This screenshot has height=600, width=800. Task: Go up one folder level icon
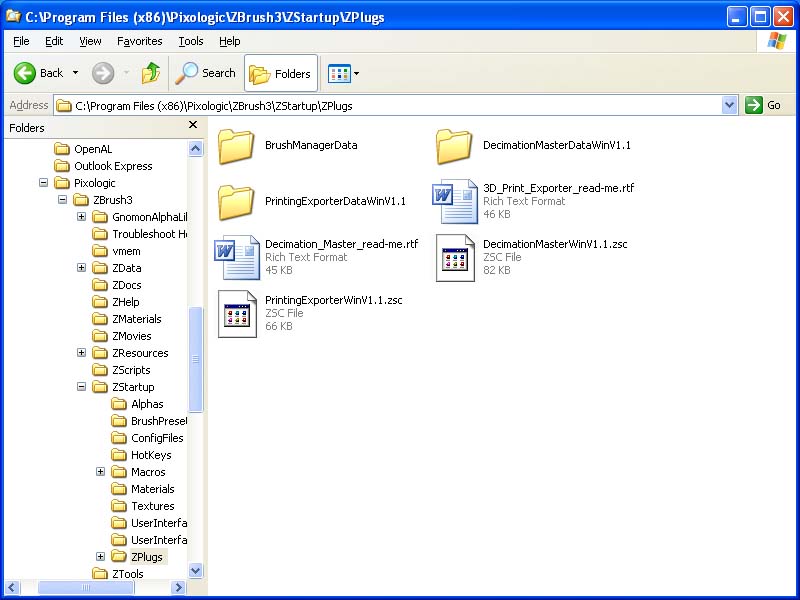click(151, 73)
